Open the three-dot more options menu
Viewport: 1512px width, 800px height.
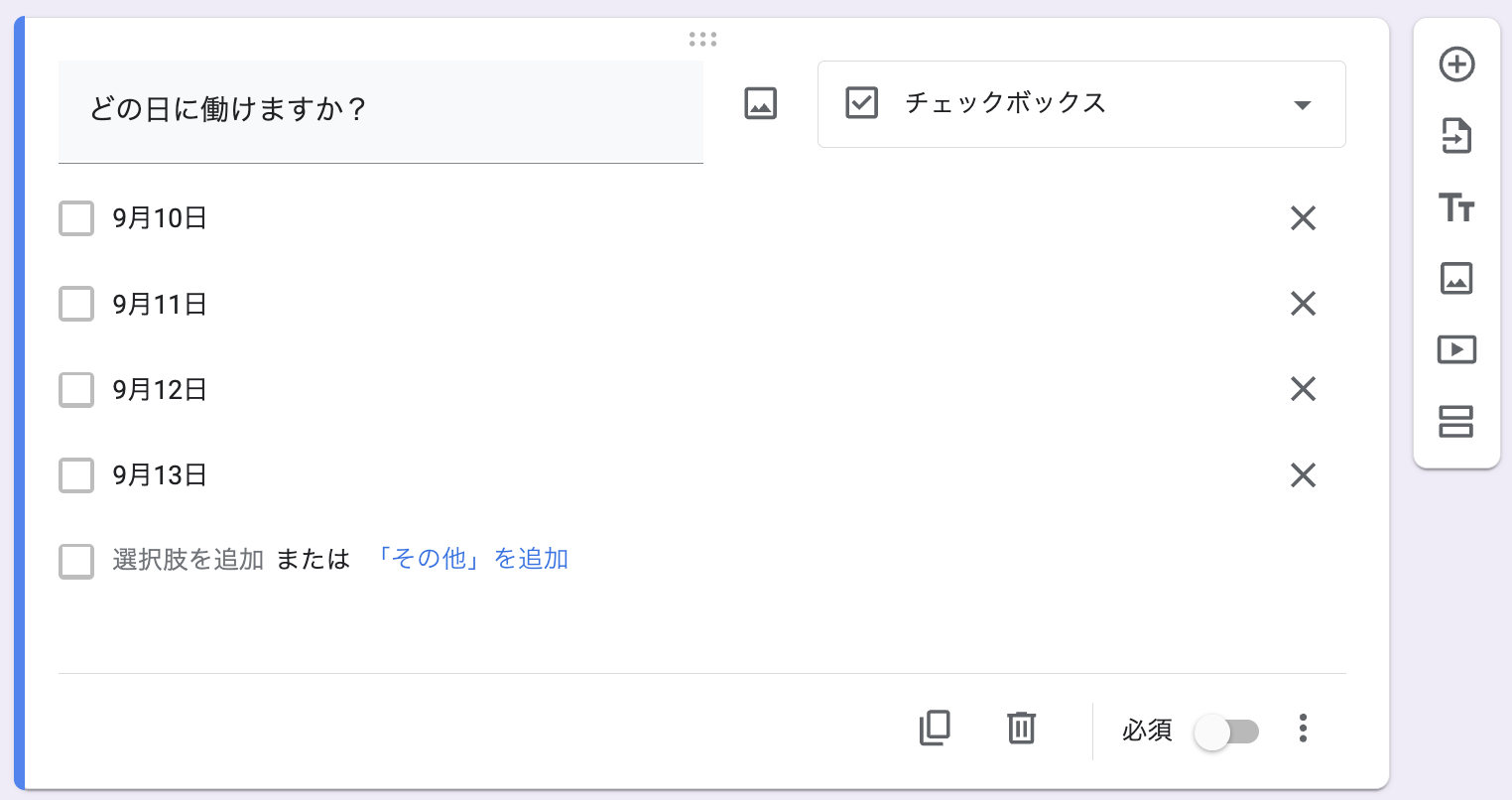tap(1303, 729)
